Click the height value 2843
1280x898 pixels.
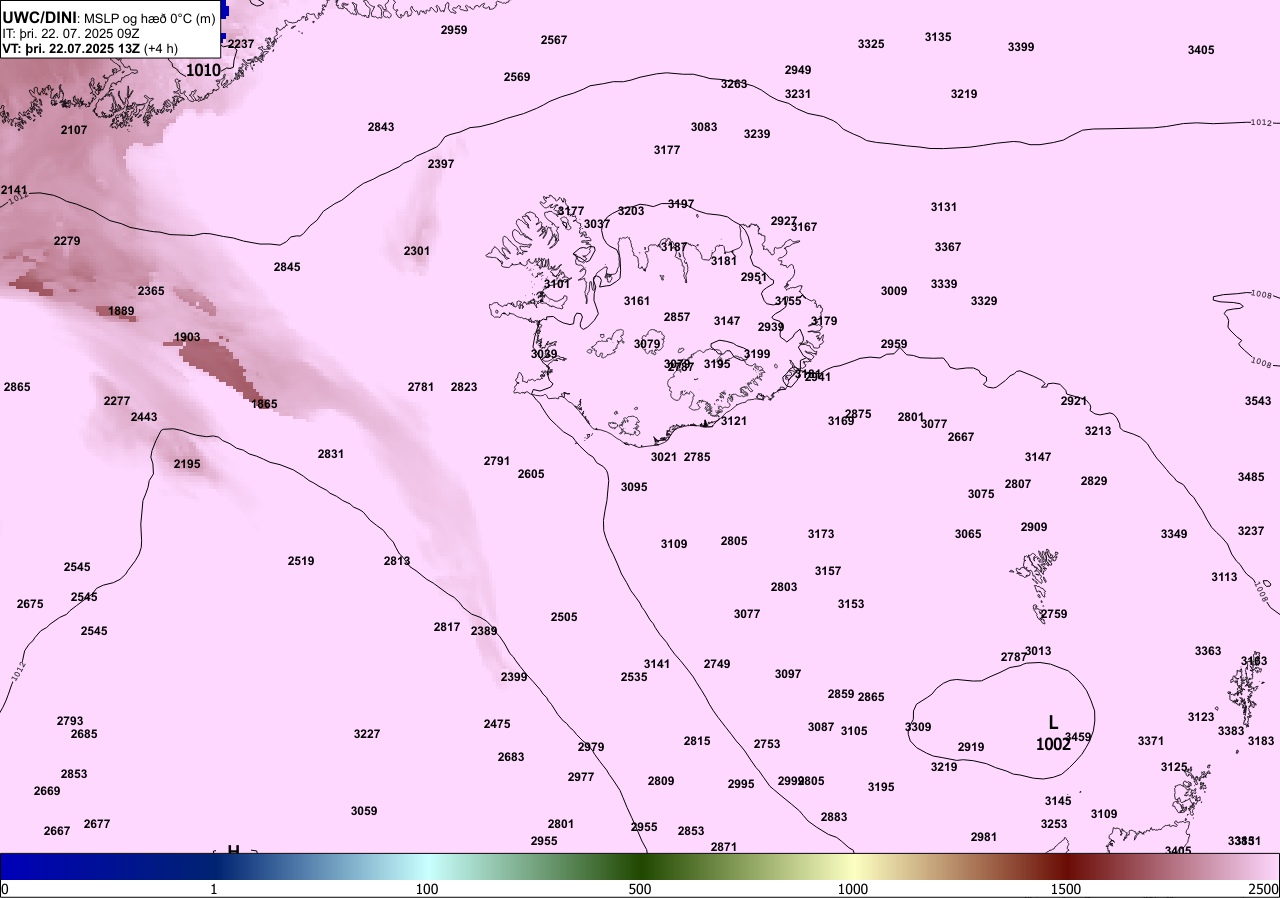[381, 127]
